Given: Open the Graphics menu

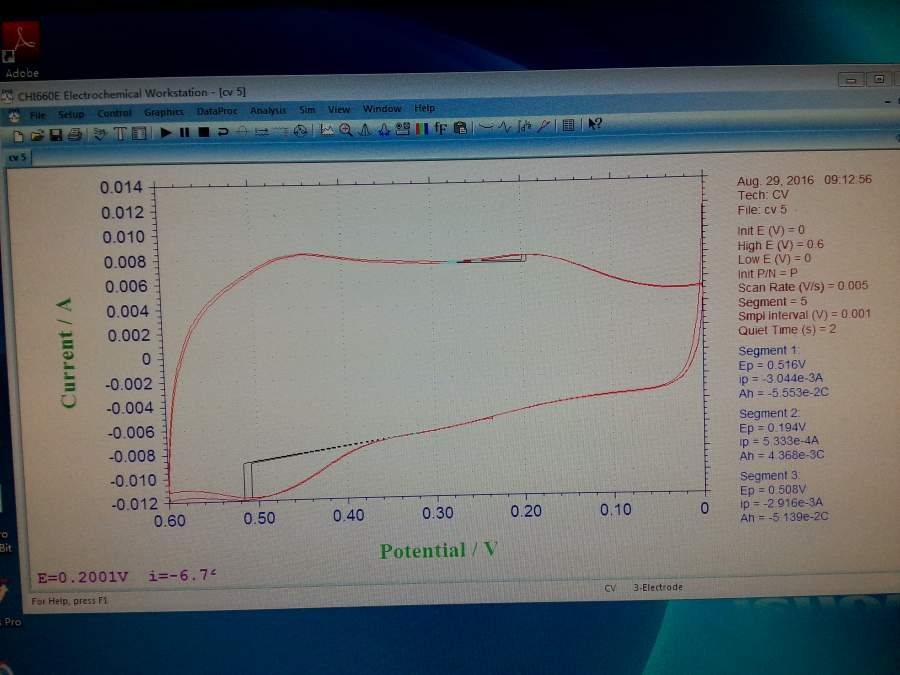Looking at the screenshot, I should [x=164, y=112].
